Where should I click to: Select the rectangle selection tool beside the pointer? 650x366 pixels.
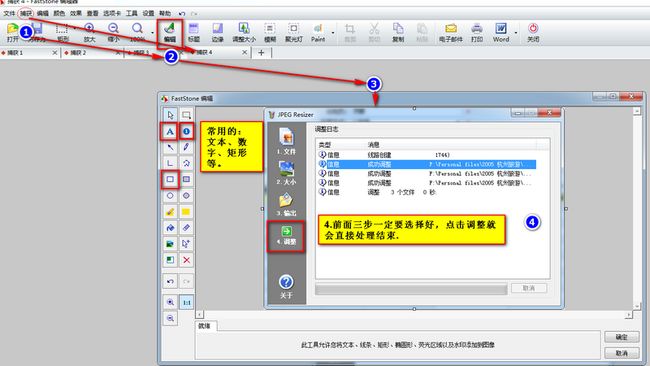[x=186, y=115]
